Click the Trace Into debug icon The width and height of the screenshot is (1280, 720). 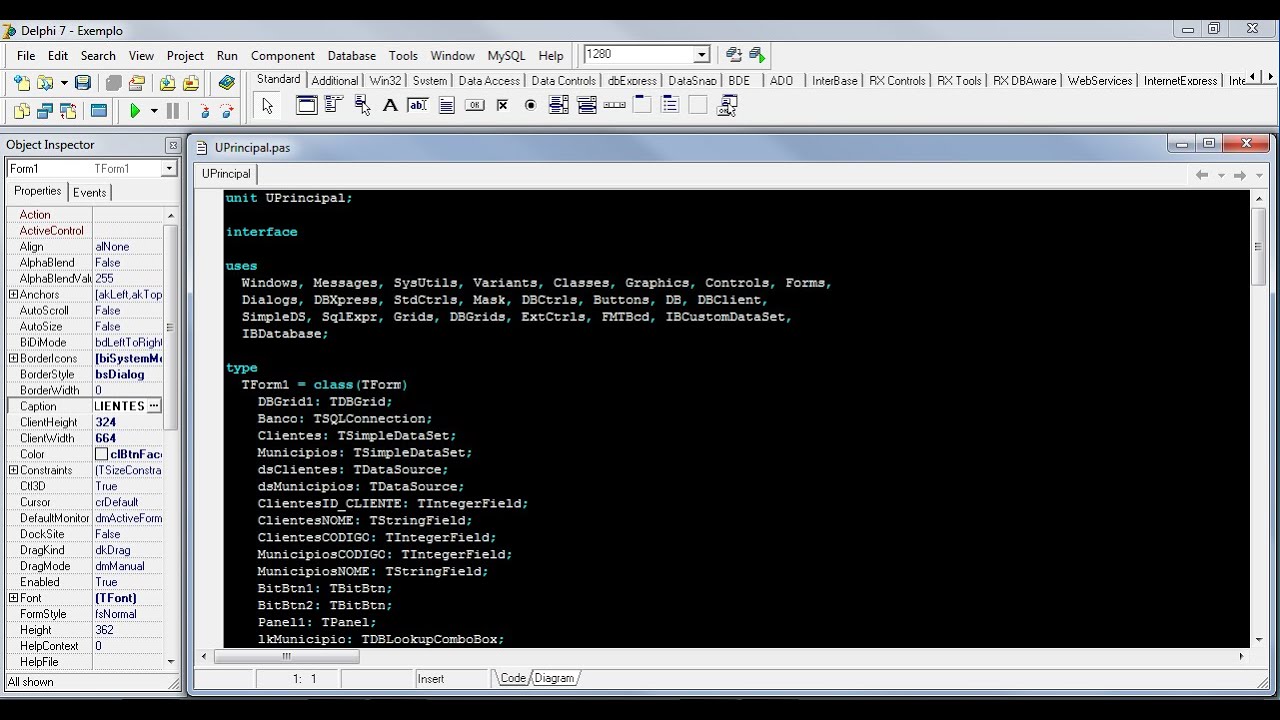pos(203,111)
